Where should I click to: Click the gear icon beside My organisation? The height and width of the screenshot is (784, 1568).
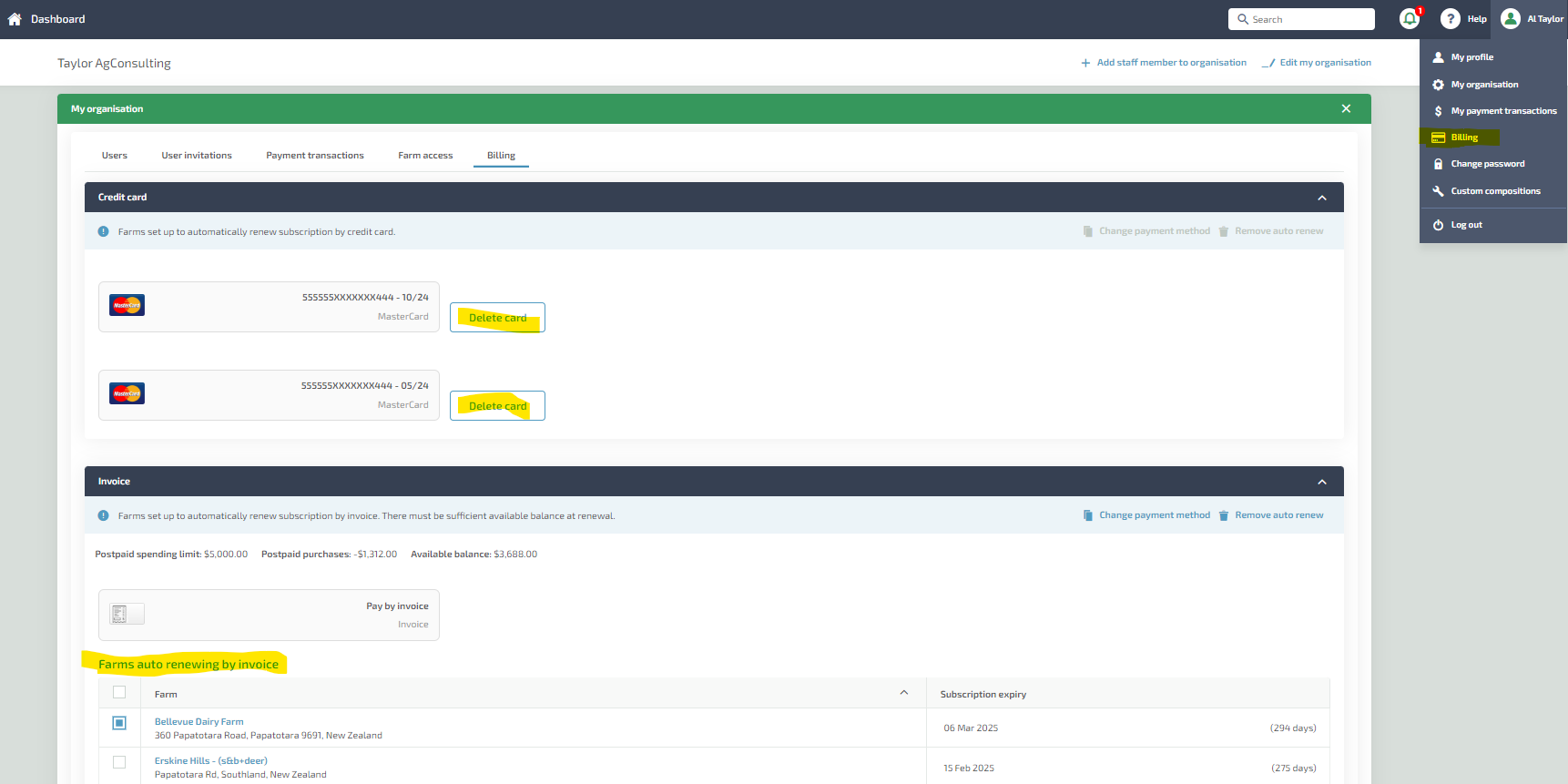pyautogui.click(x=1438, y=85)
